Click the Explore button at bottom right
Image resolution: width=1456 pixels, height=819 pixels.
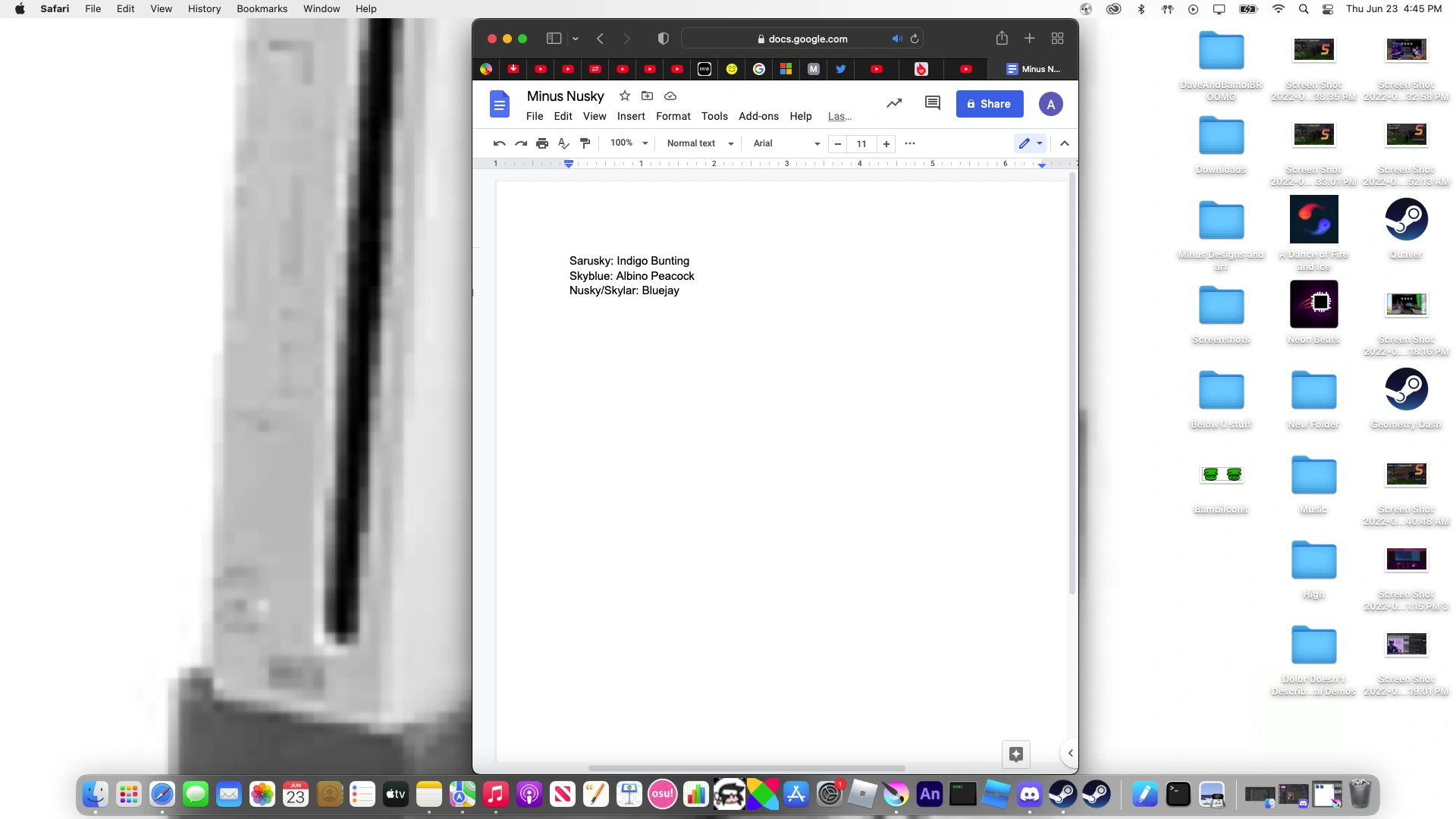[x=1016, y=754]
